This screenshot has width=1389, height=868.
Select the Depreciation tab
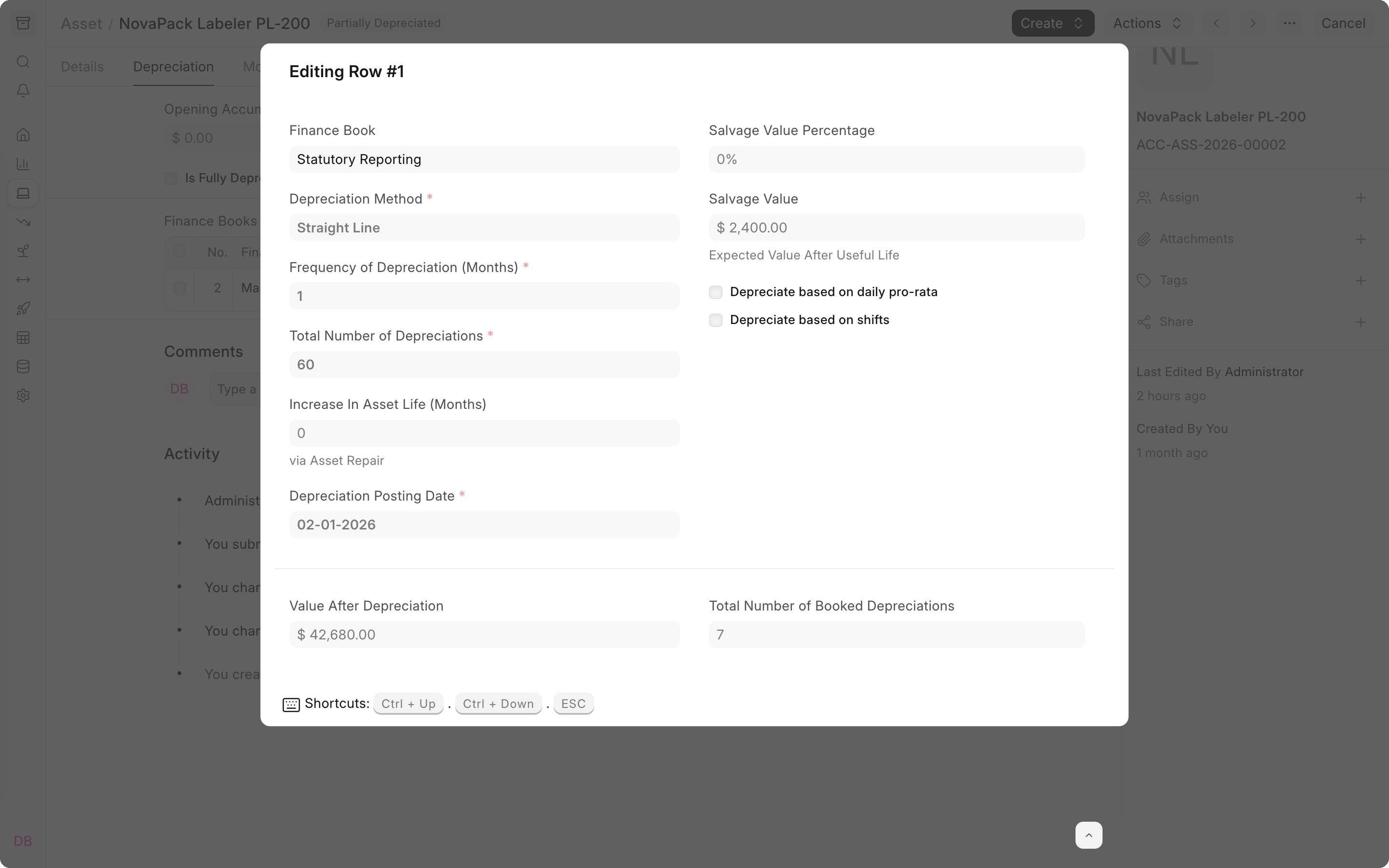pos(173,67)
